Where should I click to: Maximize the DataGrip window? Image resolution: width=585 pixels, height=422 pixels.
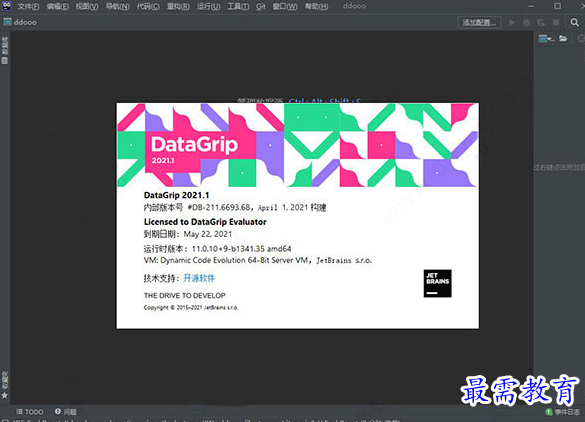[x=557, y=6]
